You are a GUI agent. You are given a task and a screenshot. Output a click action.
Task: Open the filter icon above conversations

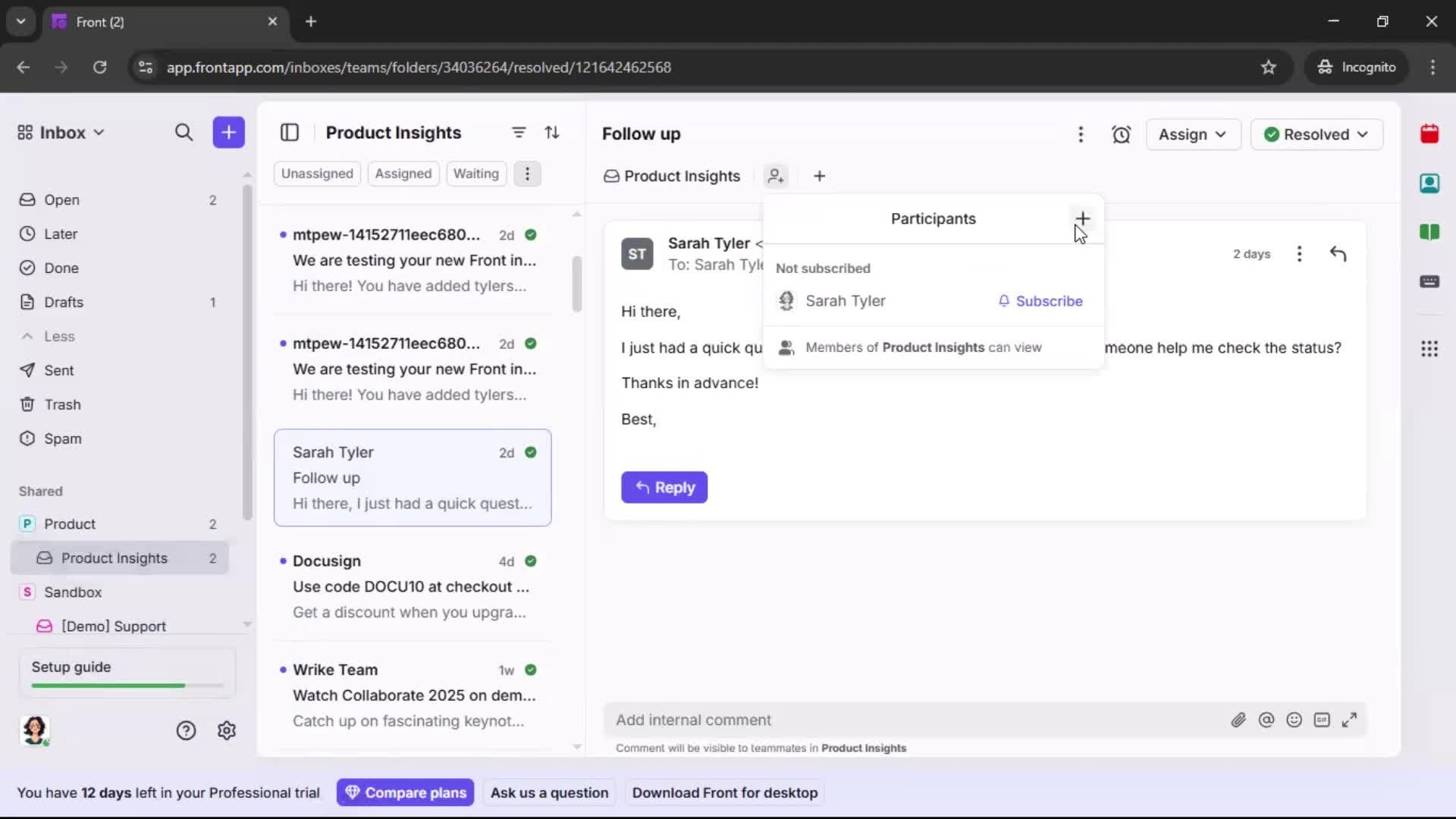coord(519,132)
